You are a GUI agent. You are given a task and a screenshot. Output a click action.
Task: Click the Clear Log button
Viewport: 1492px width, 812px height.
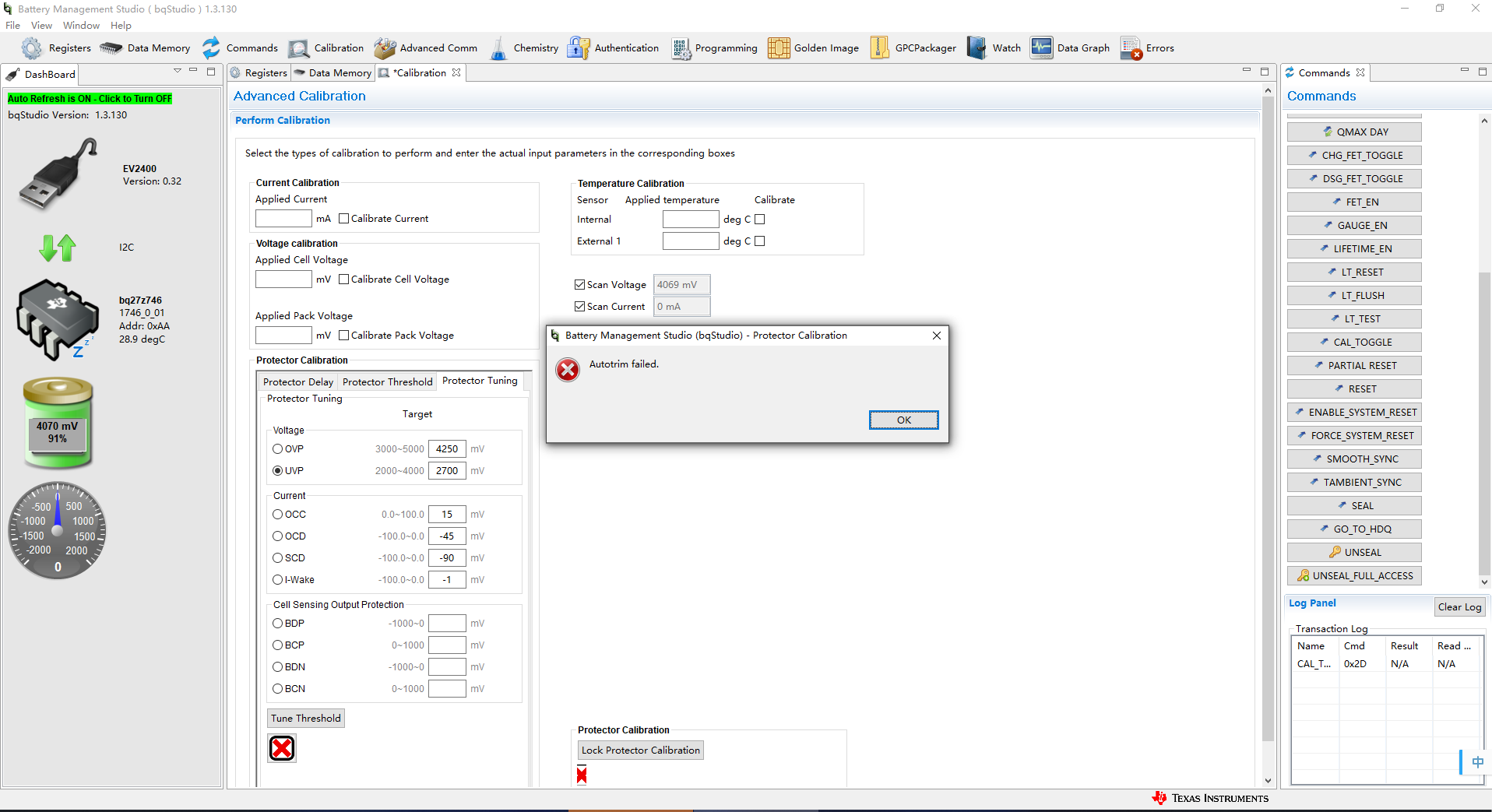tap(1459, 607)
